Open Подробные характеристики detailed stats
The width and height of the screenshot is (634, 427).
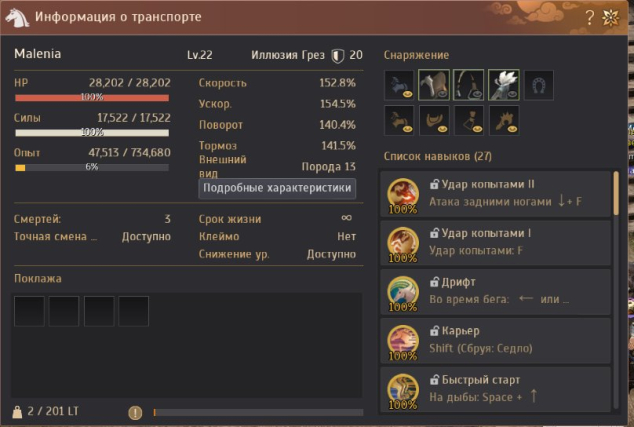click(x=277, y=188)
